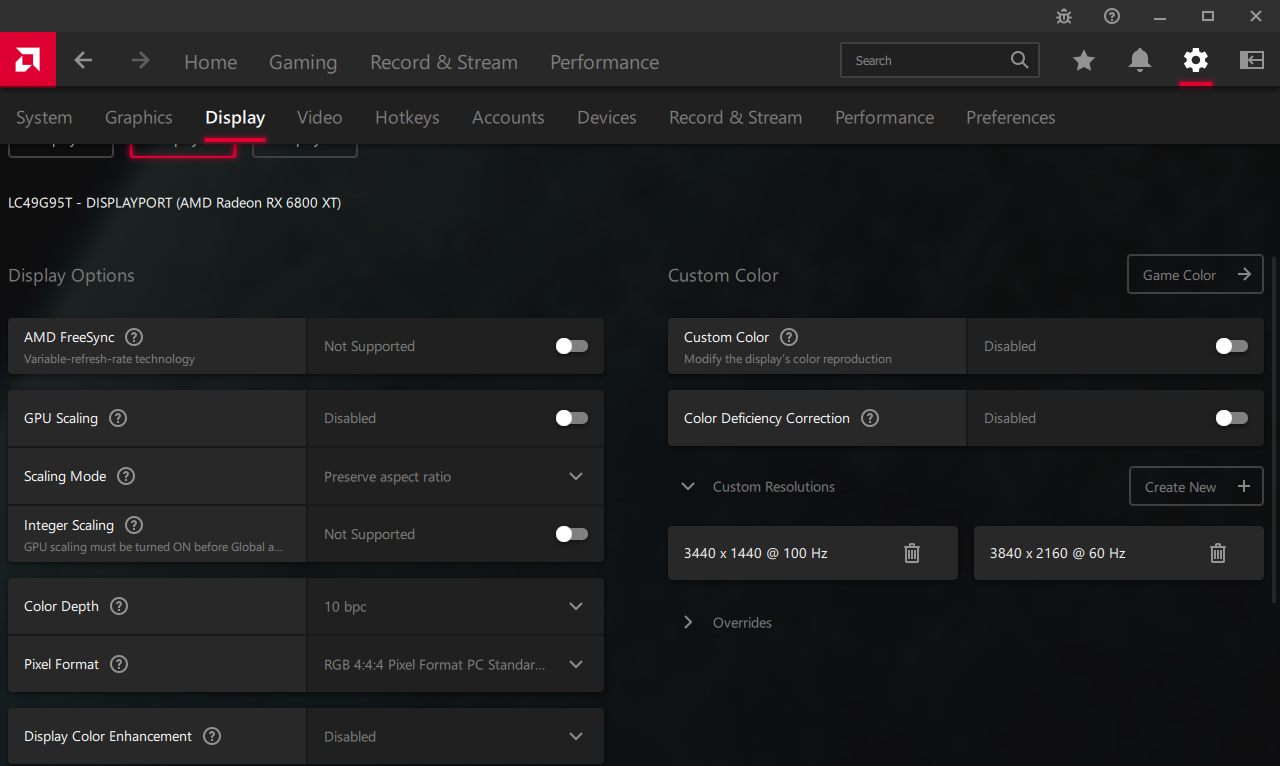Show help for Pixel Format
Image resolution: width=1280 pixels, height=766 pixels.
tap(119, 664)
